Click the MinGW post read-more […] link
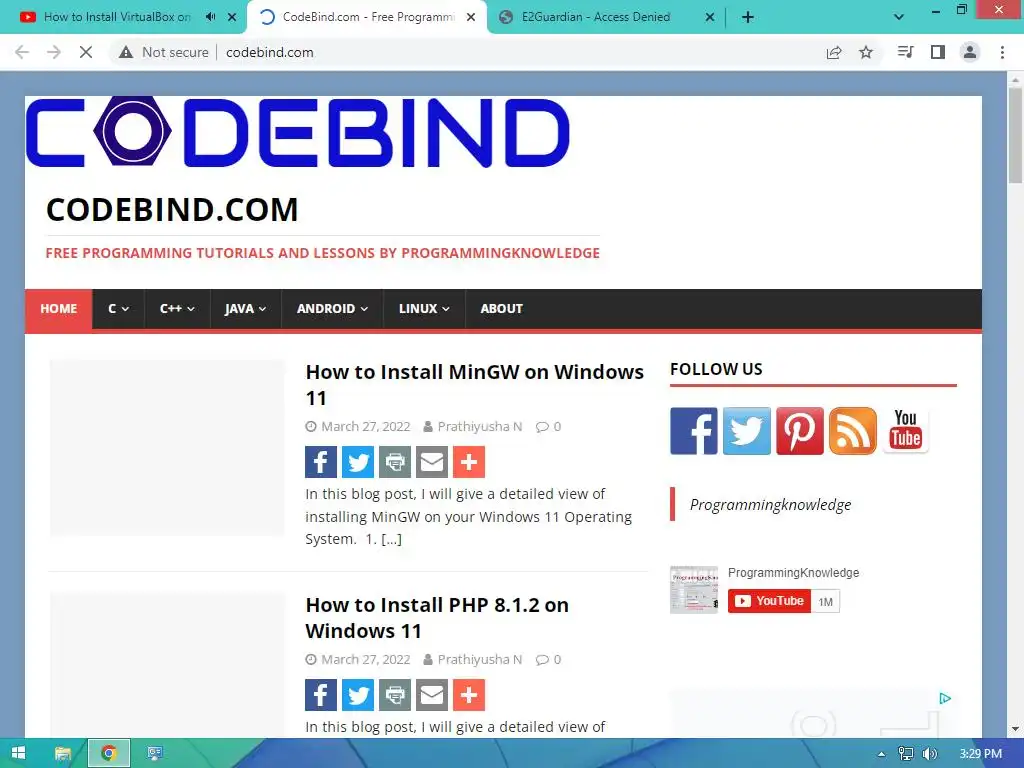This screenshot has width=1024, height=768. [391, 539]
